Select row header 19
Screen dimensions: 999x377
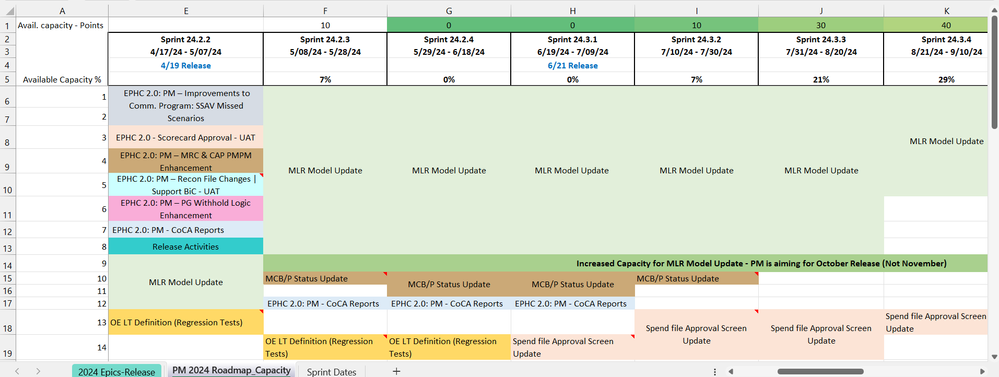[x=7, y=348]
